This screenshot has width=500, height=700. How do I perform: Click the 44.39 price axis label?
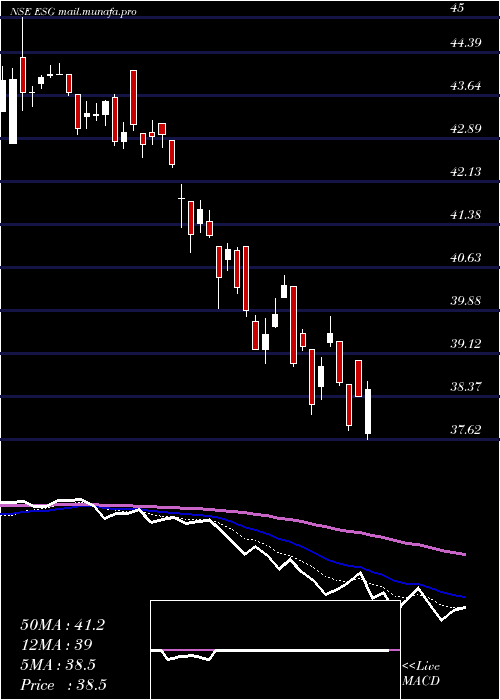(466, 43)
